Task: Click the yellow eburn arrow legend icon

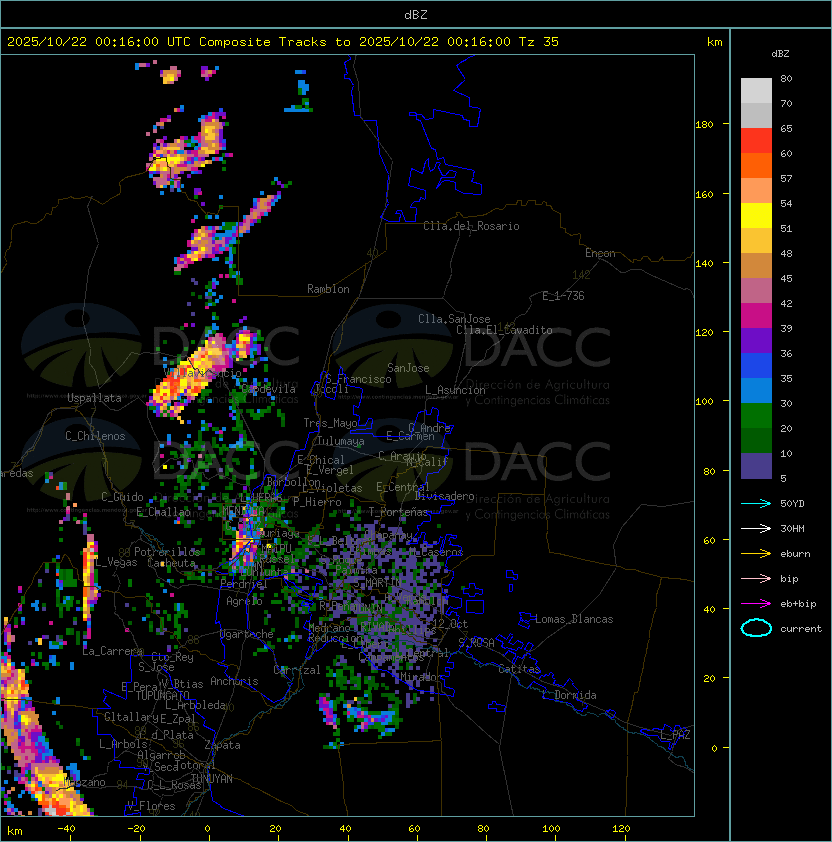Action: [756, 554]
